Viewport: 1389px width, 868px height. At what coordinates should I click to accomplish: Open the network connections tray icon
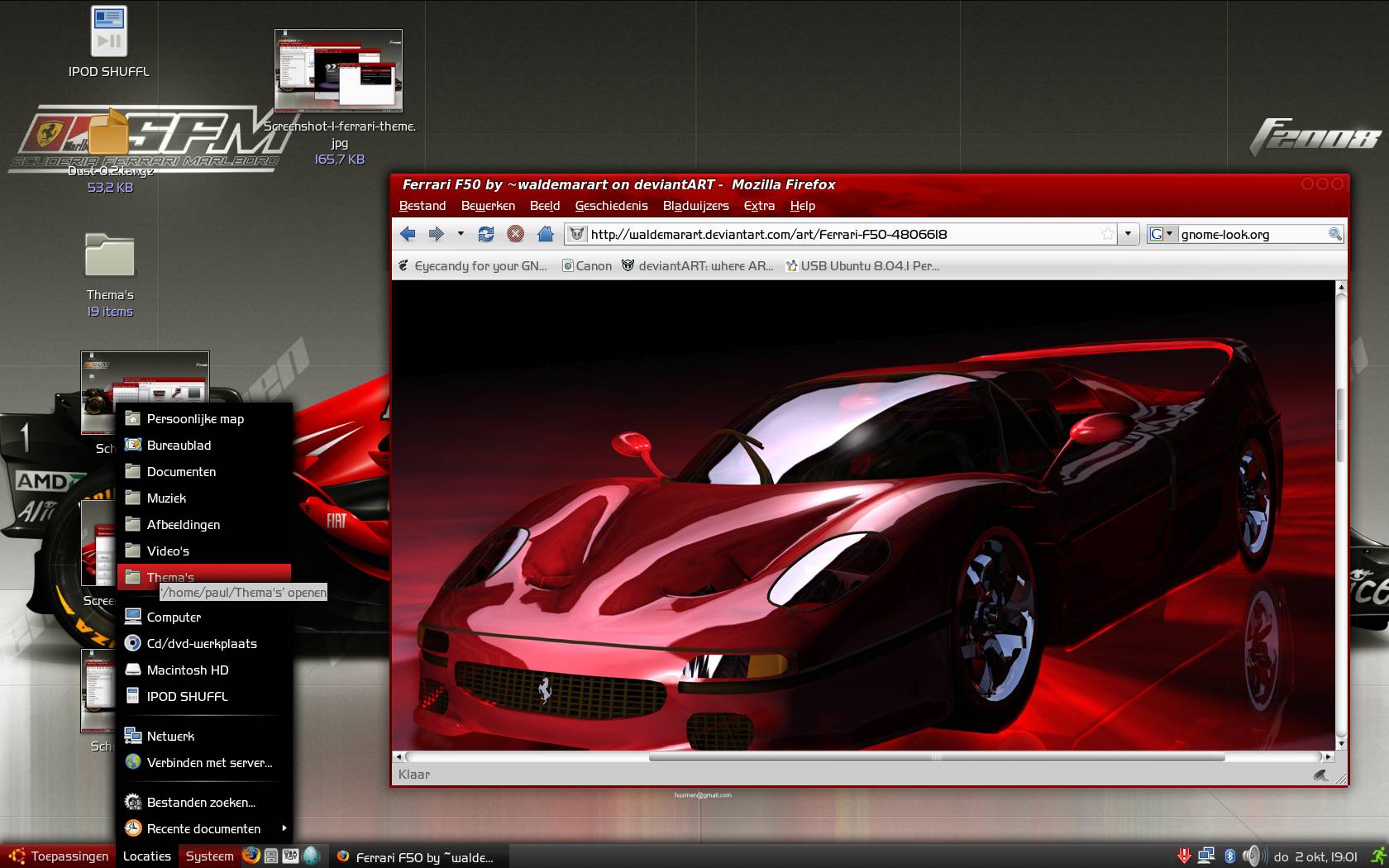coord(1206,856)
